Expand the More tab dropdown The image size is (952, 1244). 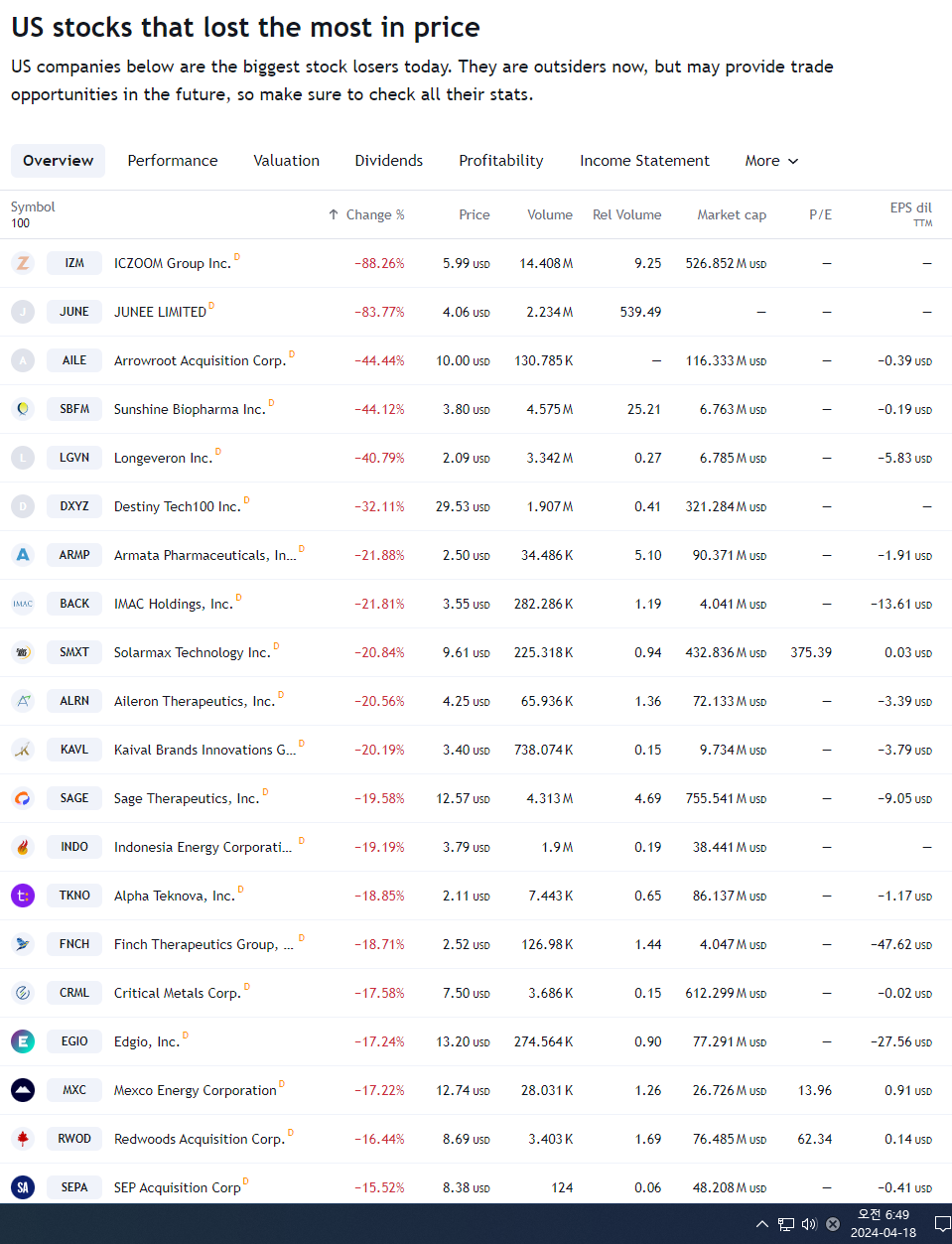coord(771,161)
